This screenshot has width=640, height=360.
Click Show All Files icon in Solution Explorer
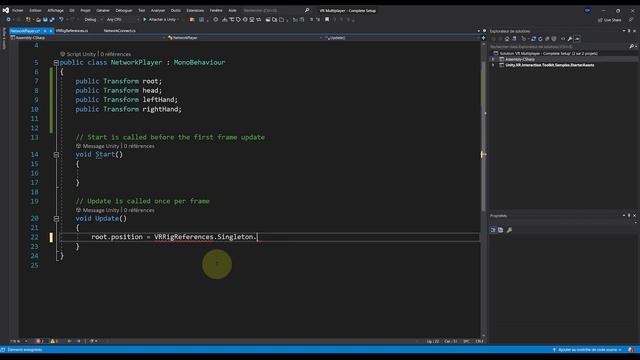(x=554, y=39)
